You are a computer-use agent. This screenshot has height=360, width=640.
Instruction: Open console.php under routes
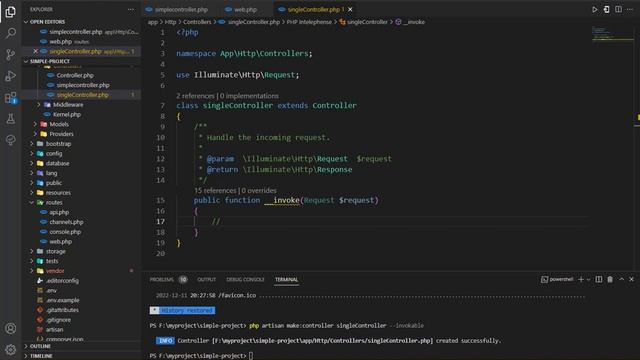pos(65,232)
